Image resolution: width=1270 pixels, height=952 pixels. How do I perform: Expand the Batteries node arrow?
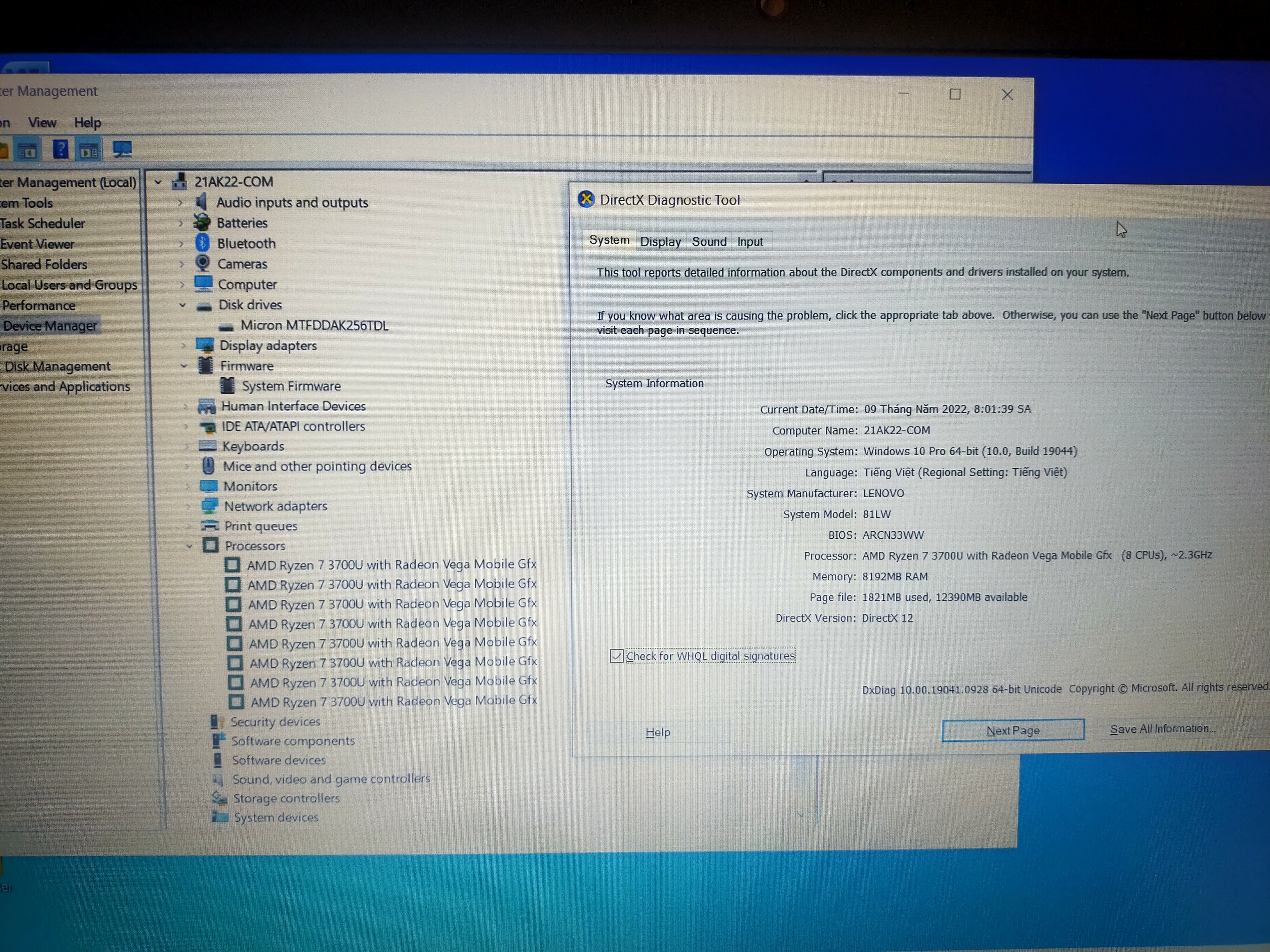pyautogui.click(x=181, y=223)
